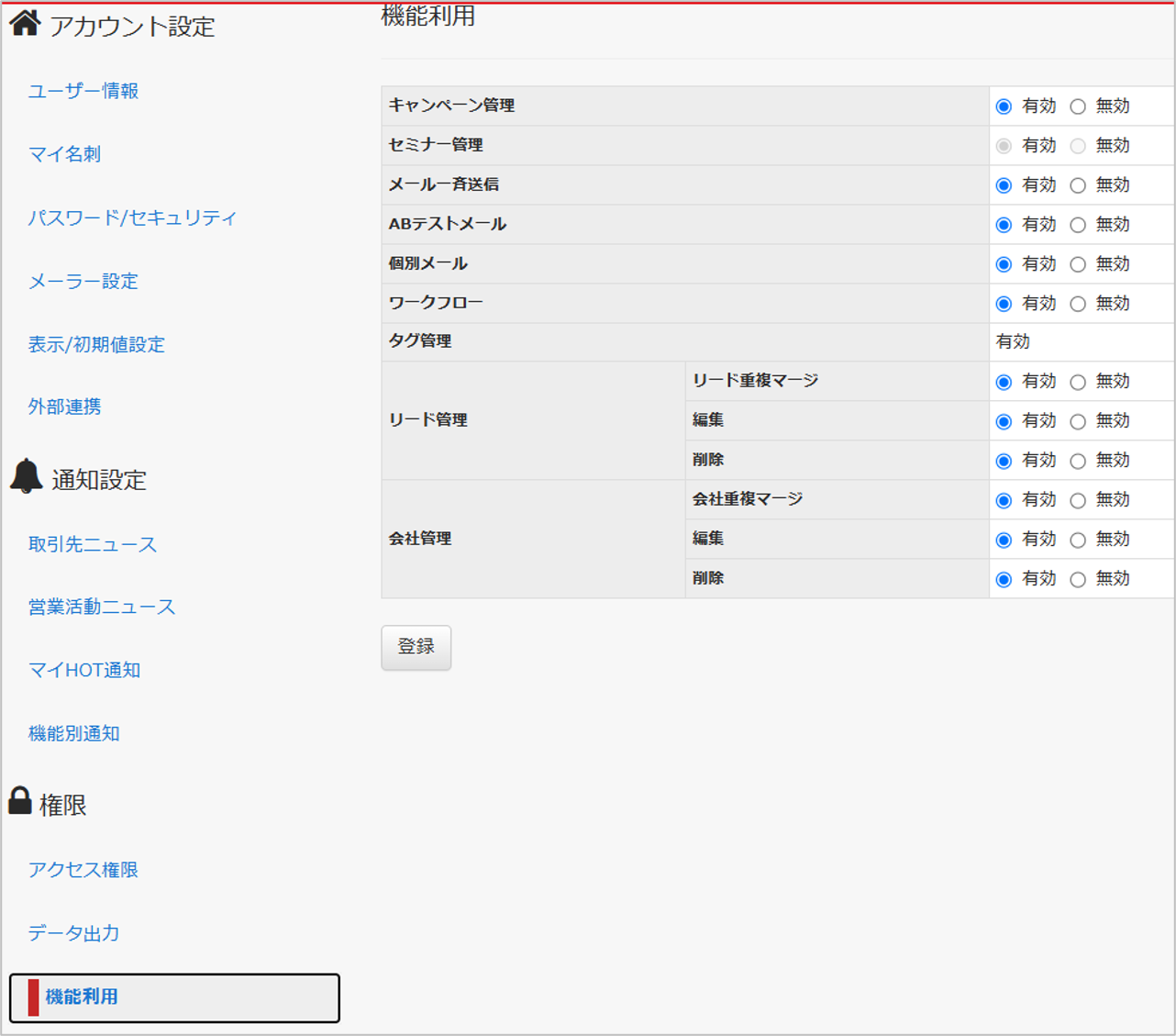Enable 会社重複マージ with 有効 radio

(1004, 500)
